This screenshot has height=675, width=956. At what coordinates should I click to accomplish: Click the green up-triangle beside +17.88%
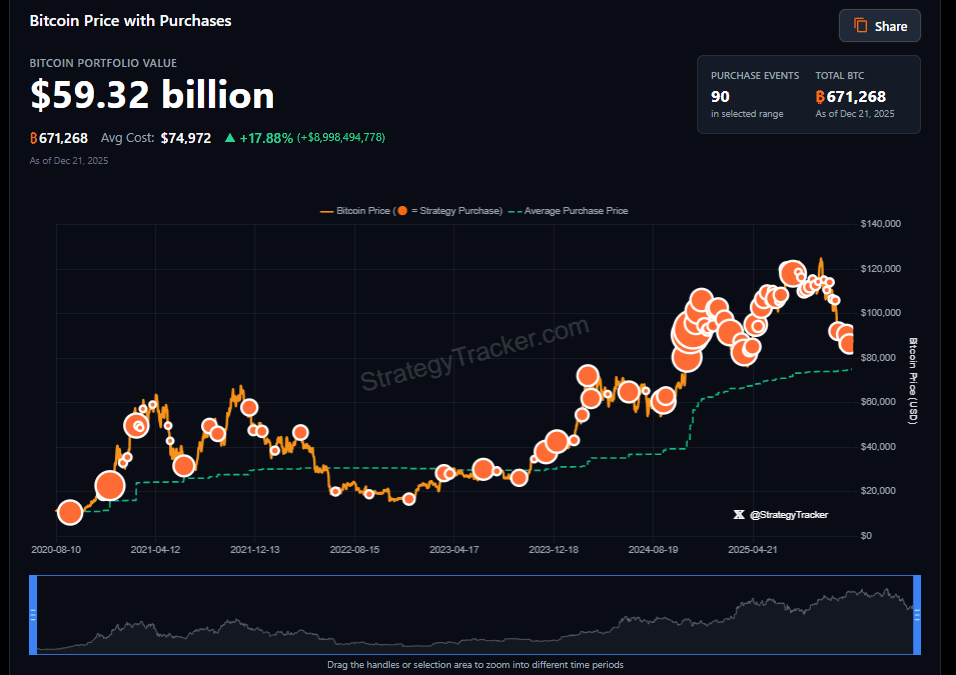click(x=230, y=138)
